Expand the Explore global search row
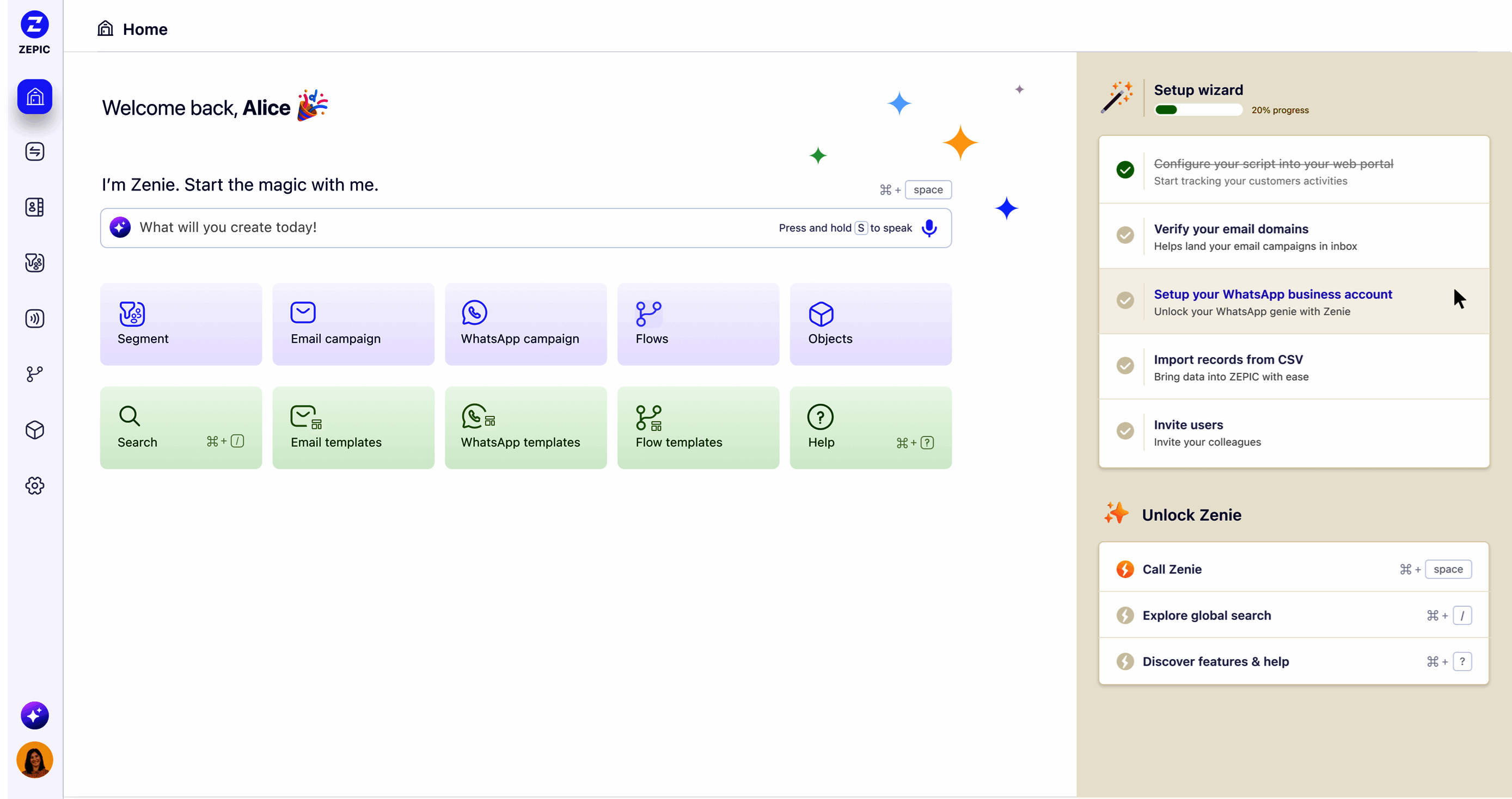 [1293, 616]
